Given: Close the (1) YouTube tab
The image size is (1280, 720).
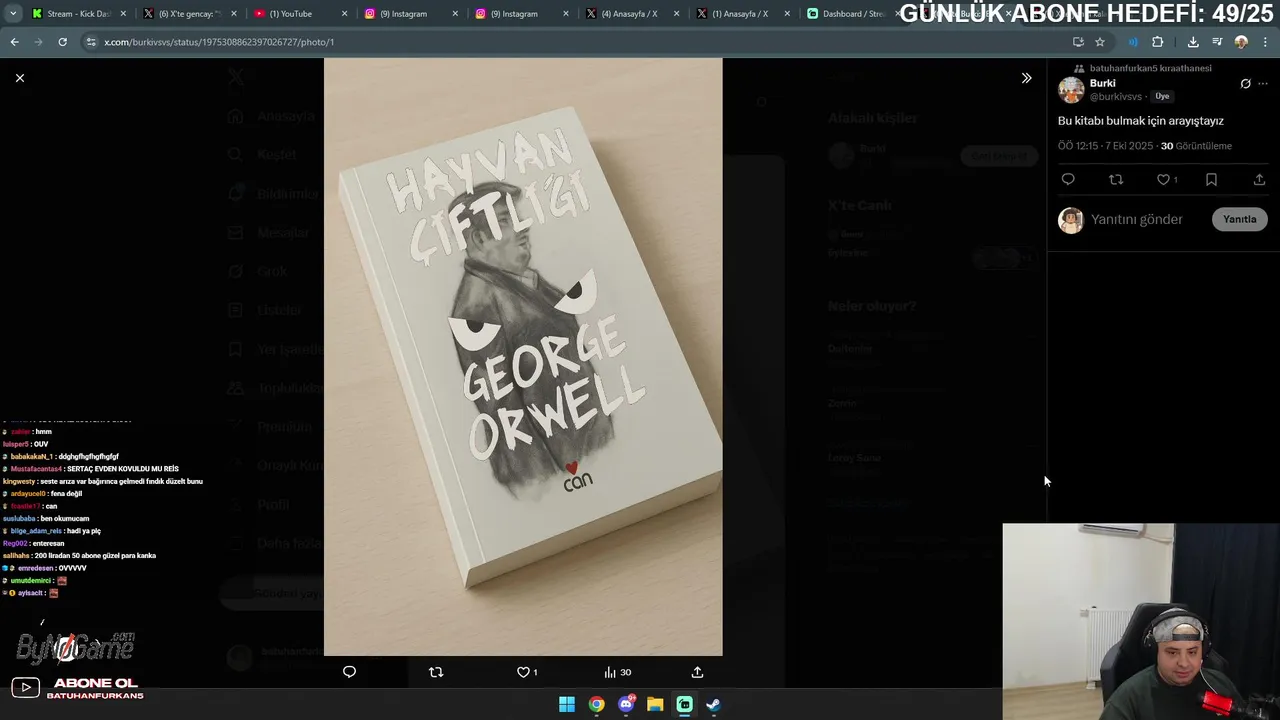Looking at the screenshot, I should pos(345,14).
